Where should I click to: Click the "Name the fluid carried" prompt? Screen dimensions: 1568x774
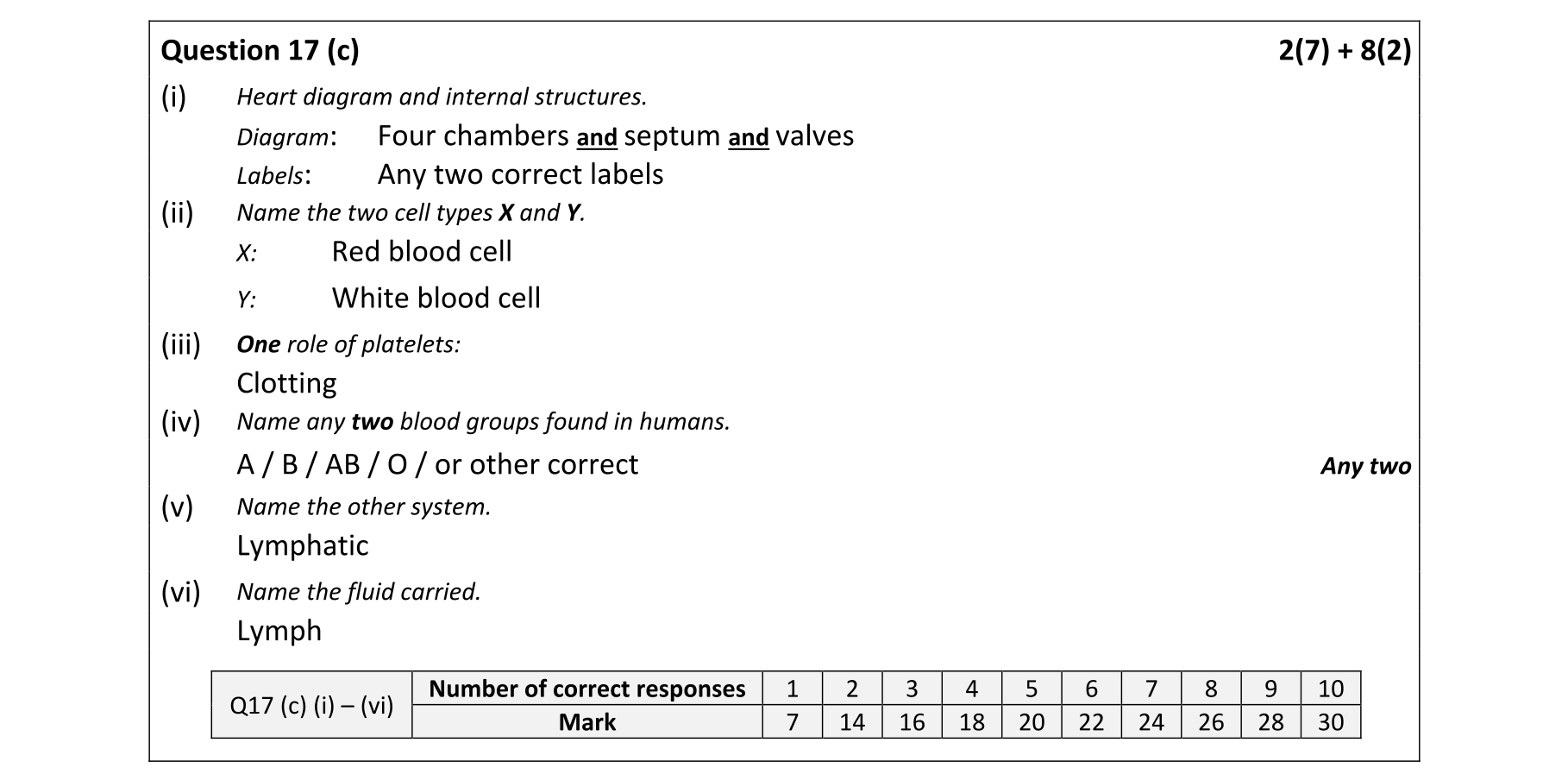359,592
